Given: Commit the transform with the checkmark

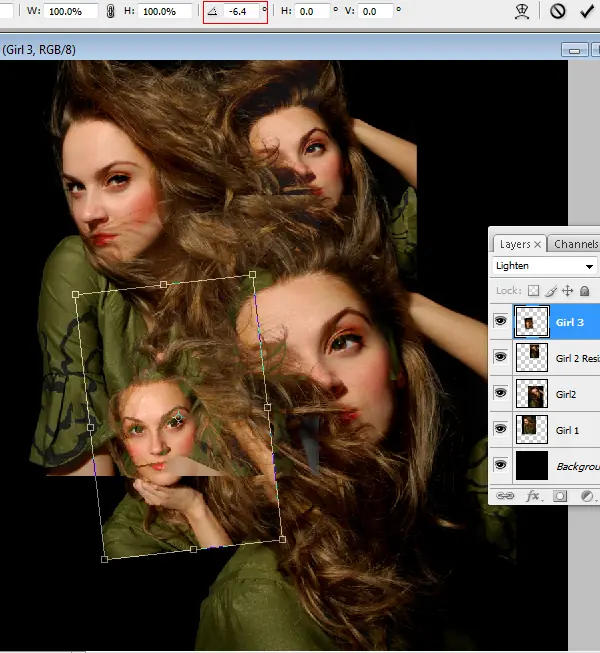Looking at the screenshot, I should 586,11.
